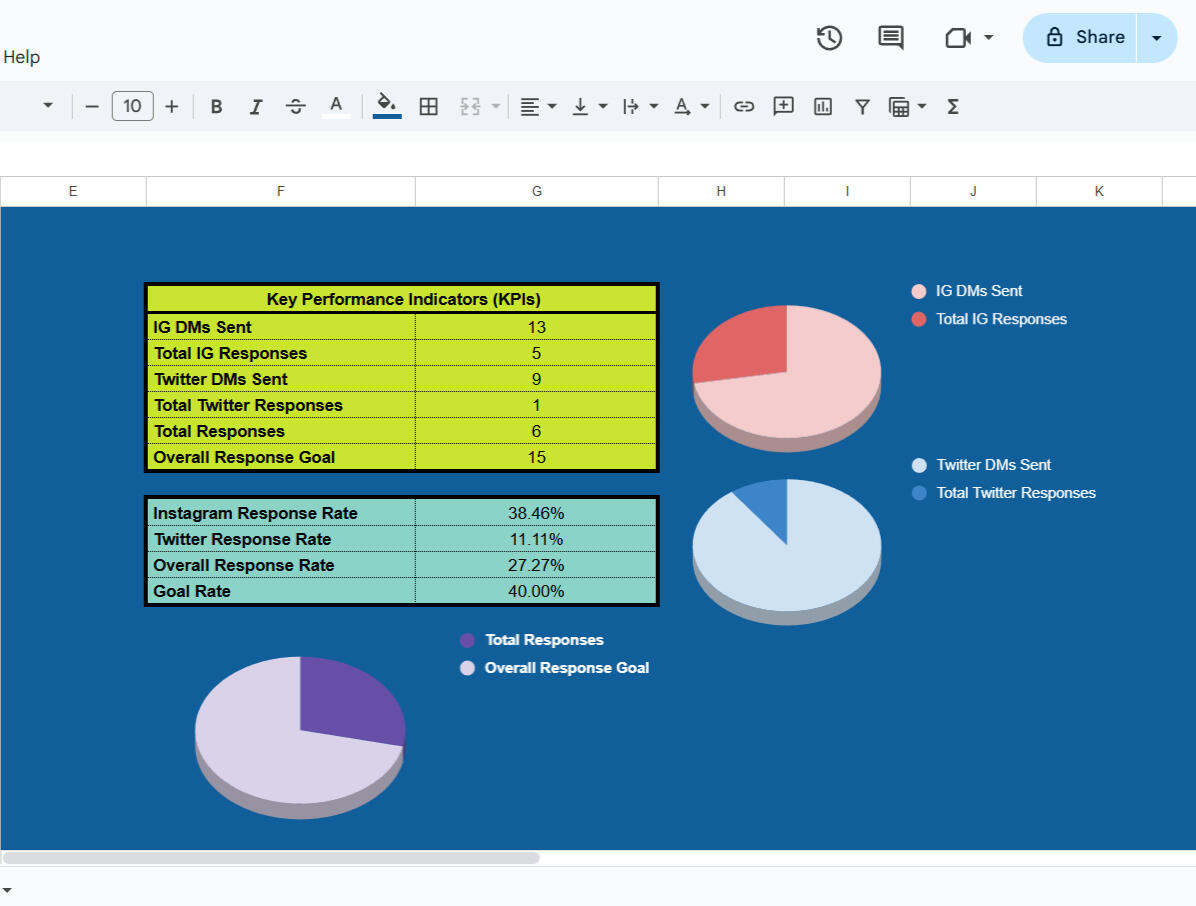
Task: Open the text rotation dropdown
Action: point(655,106)
